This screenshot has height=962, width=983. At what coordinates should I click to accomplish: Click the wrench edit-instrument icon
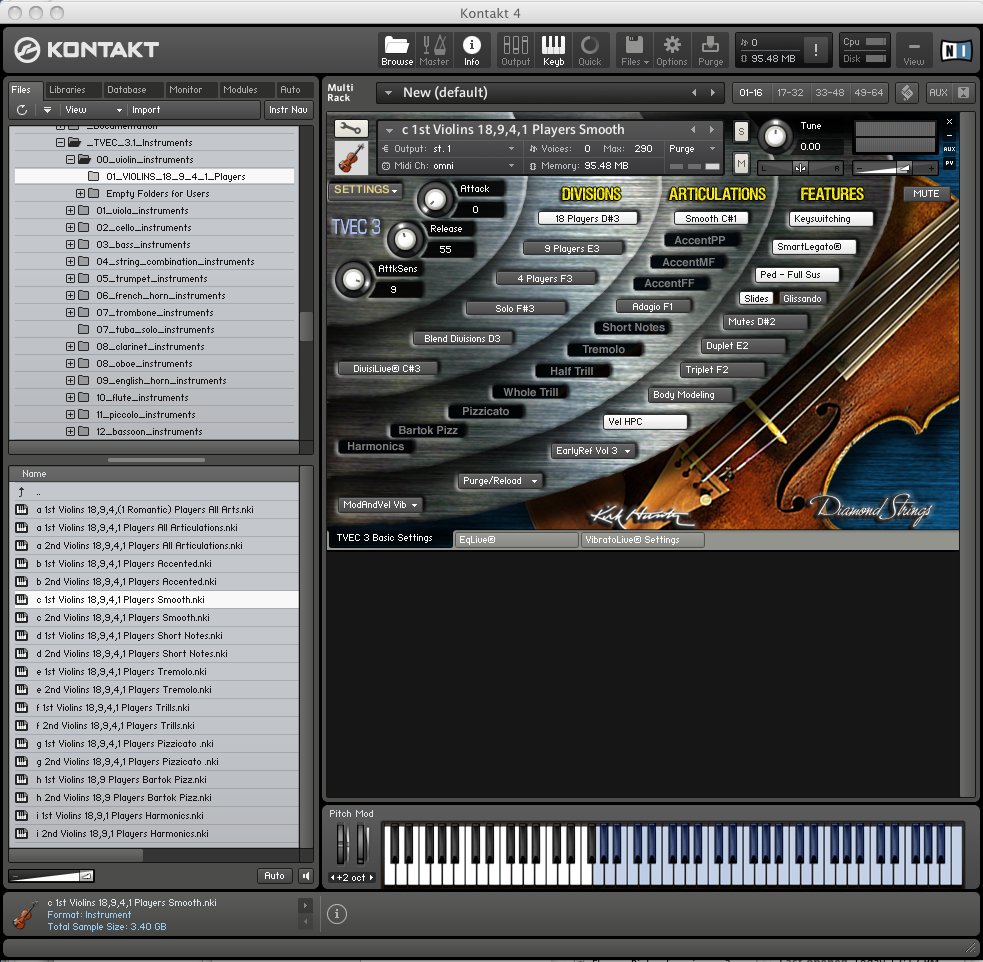coord(350,128)
